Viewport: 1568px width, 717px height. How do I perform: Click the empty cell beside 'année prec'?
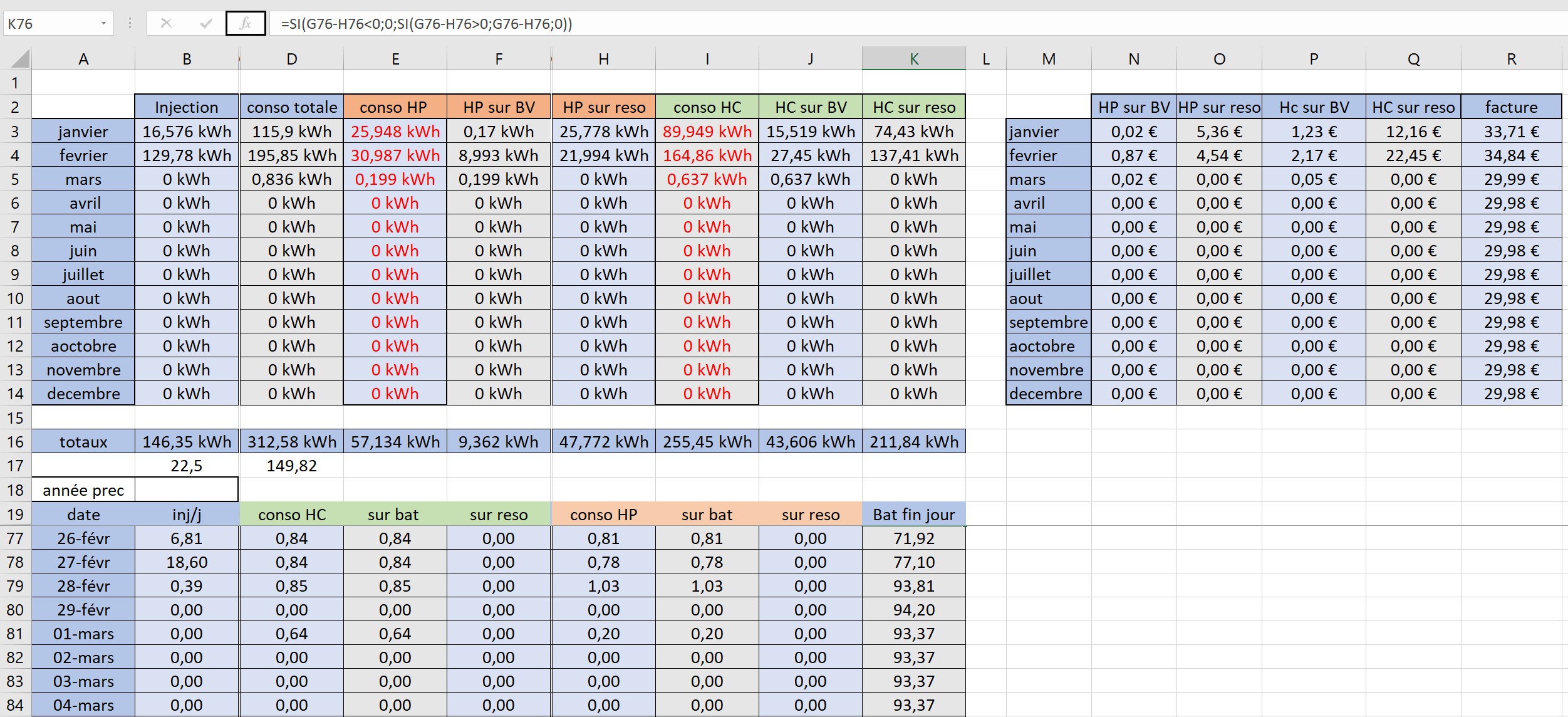[186, 489]
